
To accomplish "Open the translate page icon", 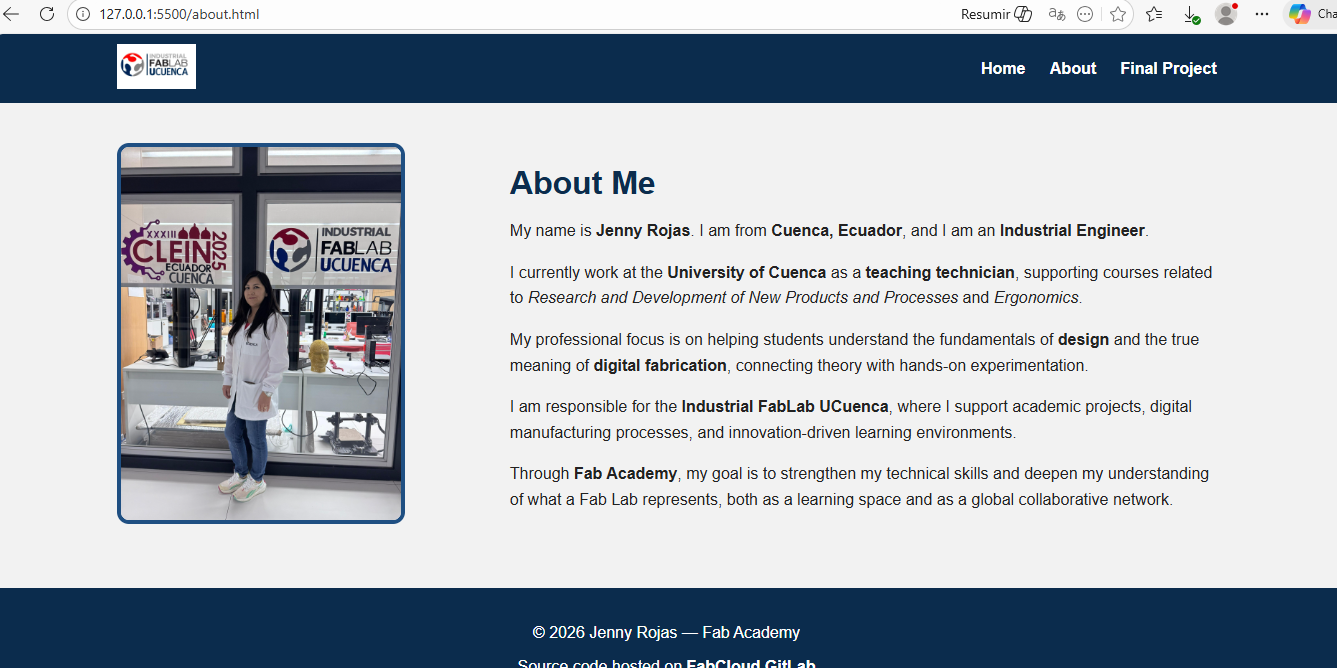I will click(1057, 14).
